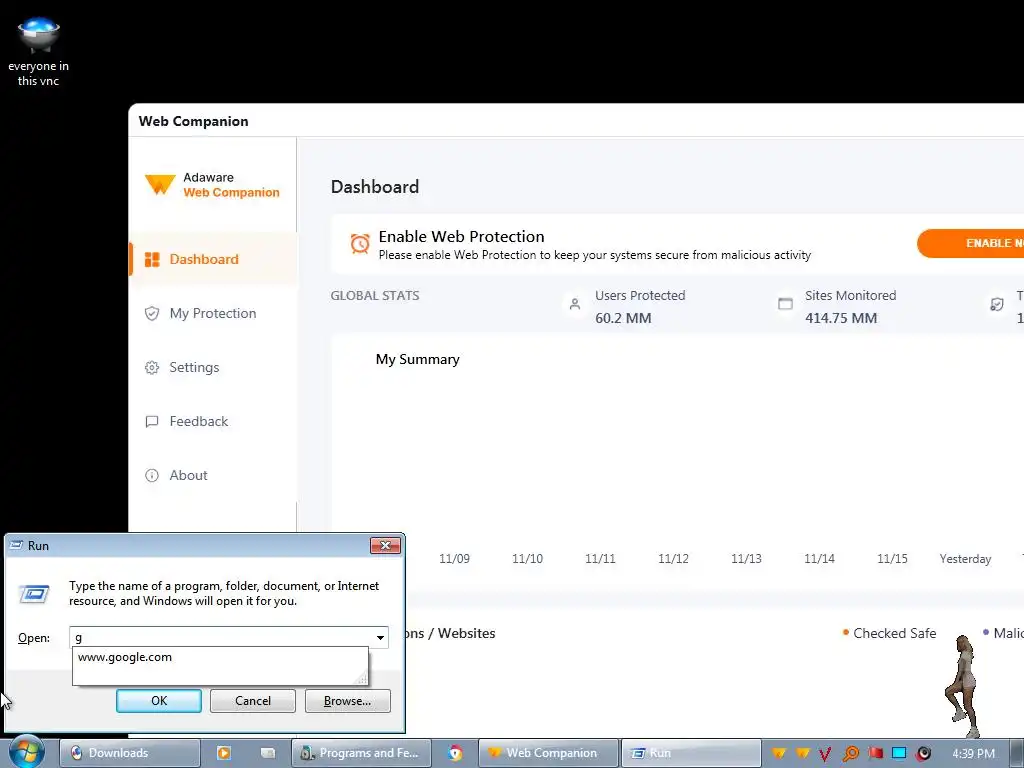Click the Checked Safe legend entry
Image resolution: width=1024 pixels, height=768 pixels.
(889, 633)
